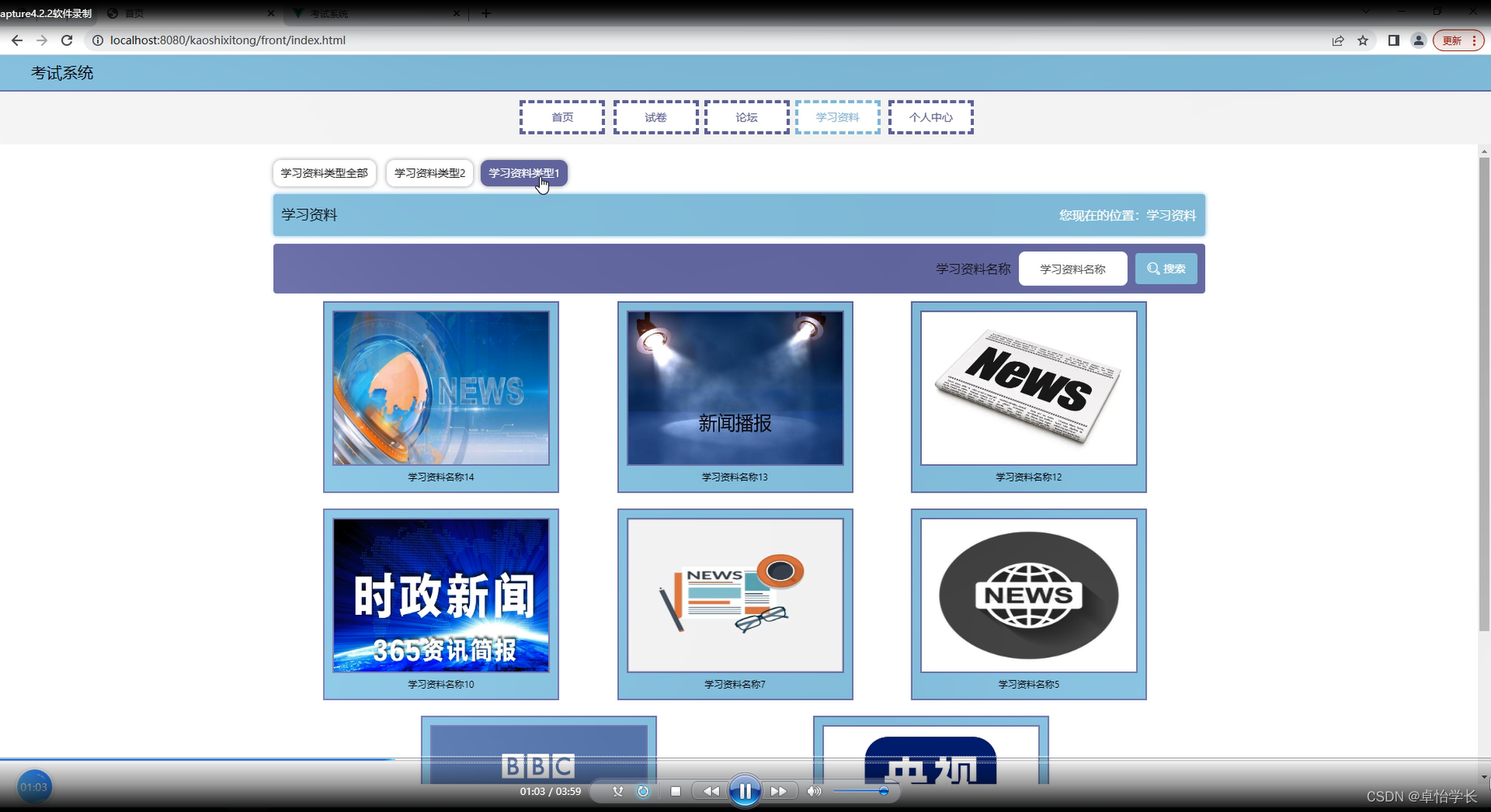Click the 学习资料名称5 caption

pyautogui.click(x=1028, y=685)
